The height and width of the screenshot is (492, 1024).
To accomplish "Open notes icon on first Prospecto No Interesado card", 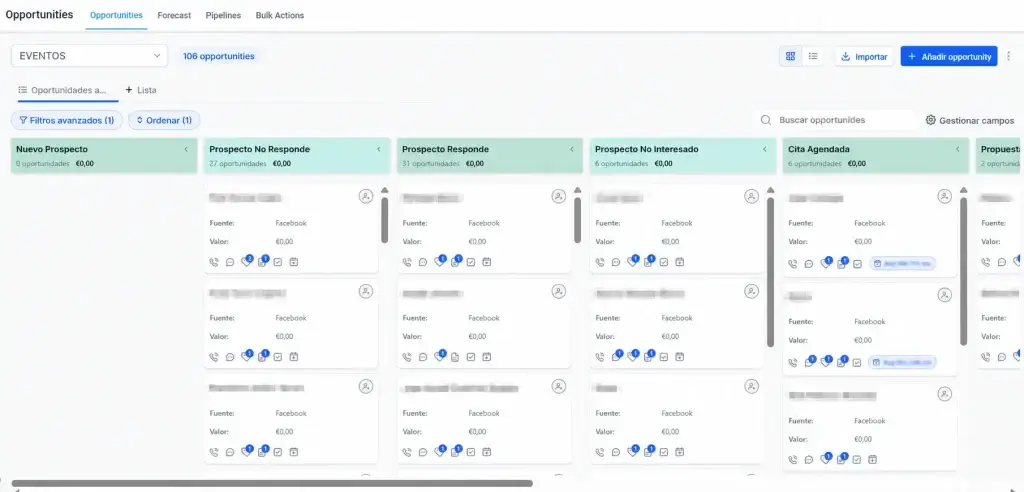I will click(x=648, y=261).
